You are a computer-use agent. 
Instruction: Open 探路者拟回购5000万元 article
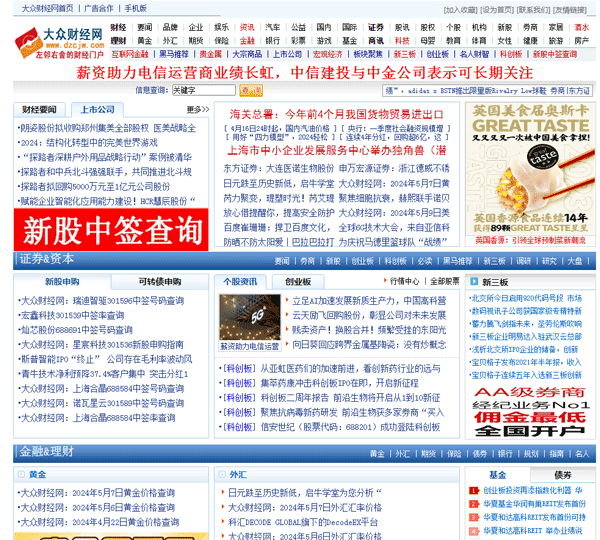pos(95,186)
